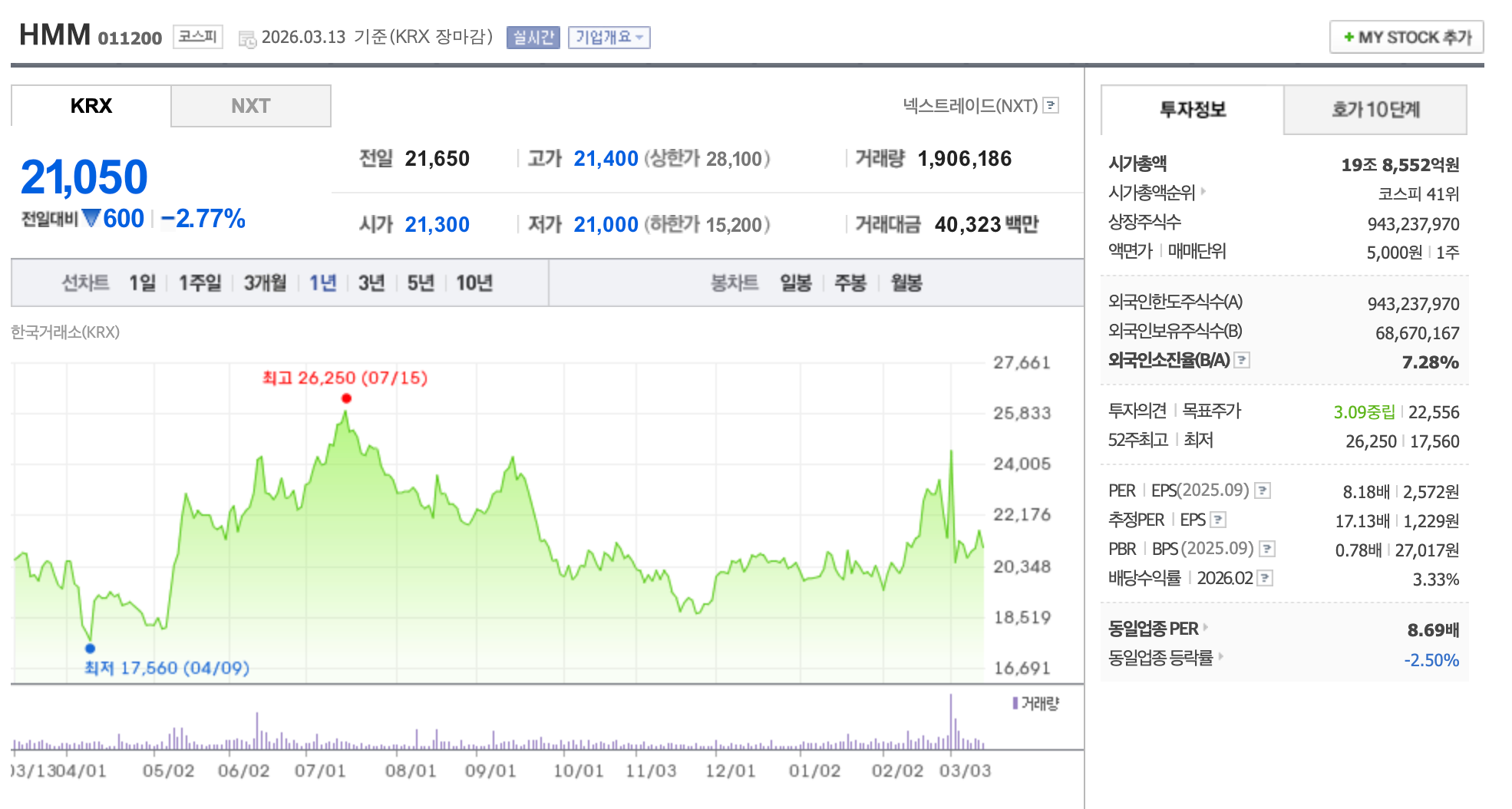The height and width of the screenshot is (809, 1512).
Task: Click help icon beside 배당수익률 2026.02
Action: pyautogui.click(x=1265, y=578)
